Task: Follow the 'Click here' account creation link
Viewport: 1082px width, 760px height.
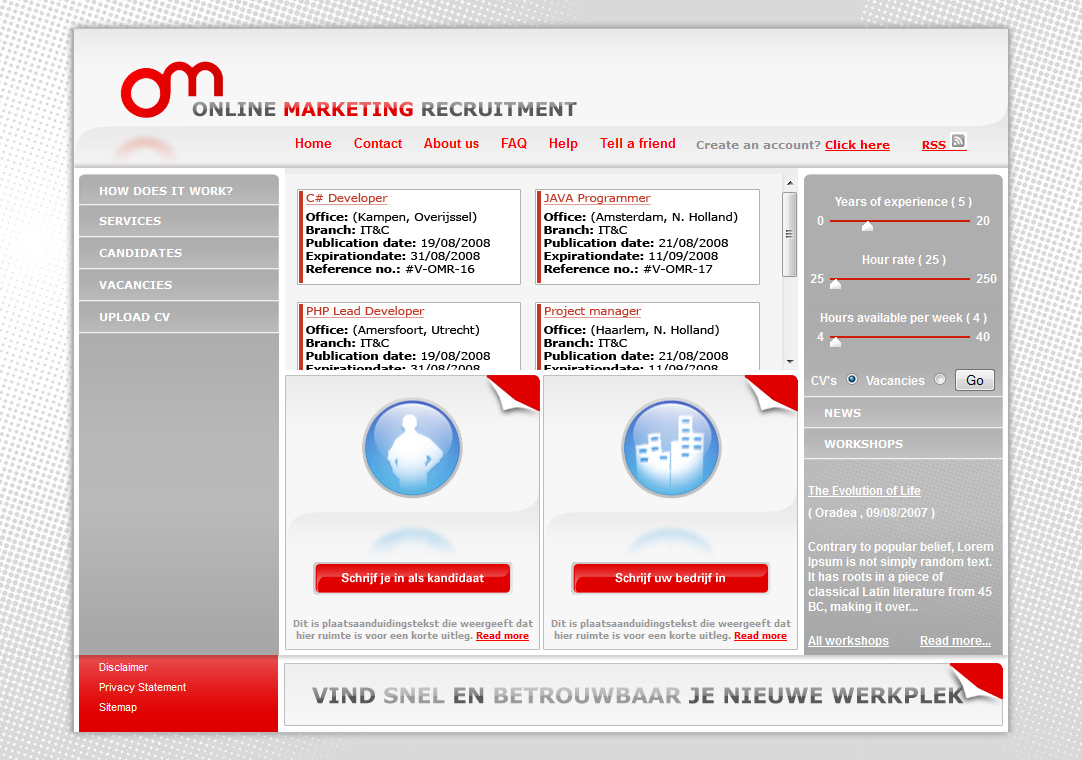Action: point(857,144)
